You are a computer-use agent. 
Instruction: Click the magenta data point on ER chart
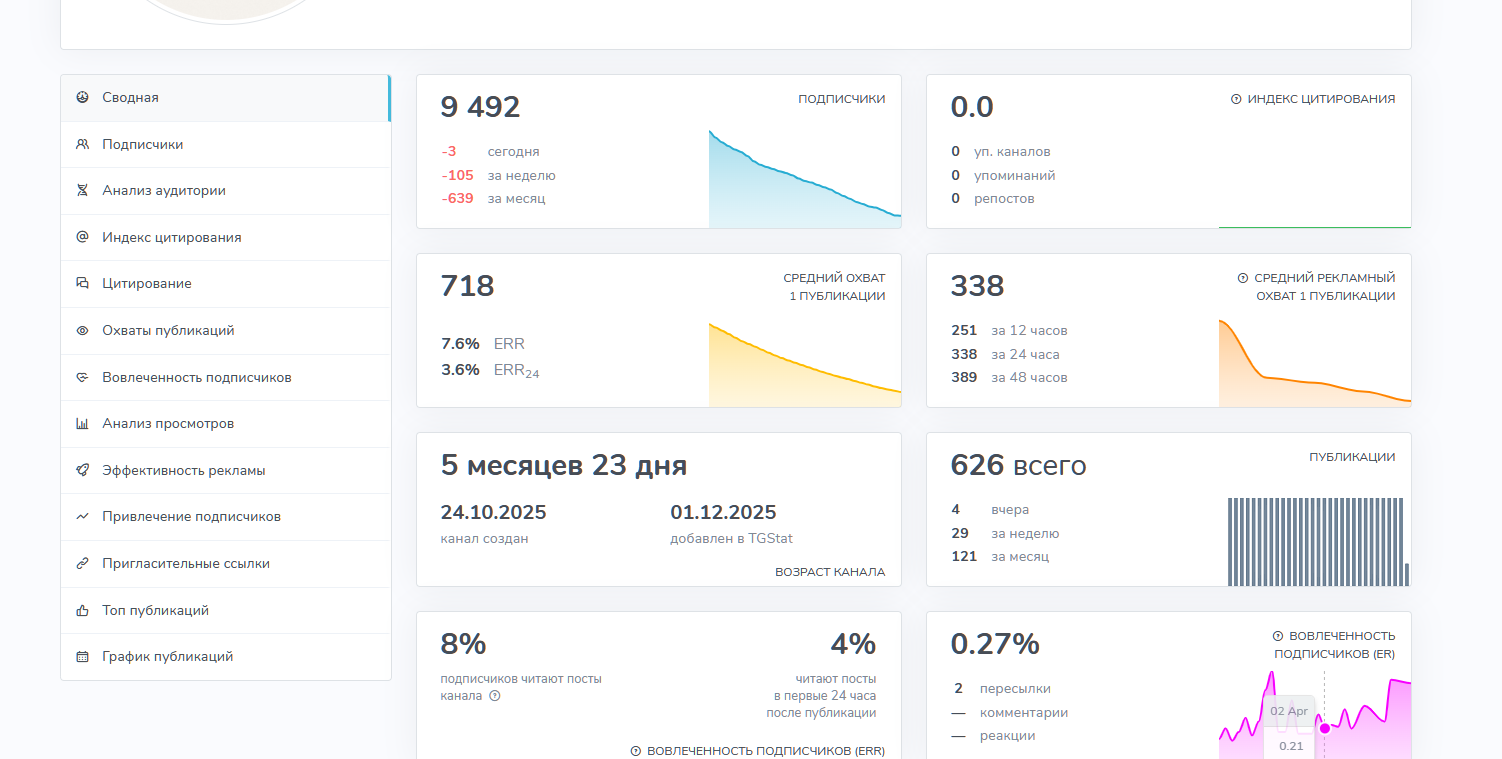point(1325,728)
